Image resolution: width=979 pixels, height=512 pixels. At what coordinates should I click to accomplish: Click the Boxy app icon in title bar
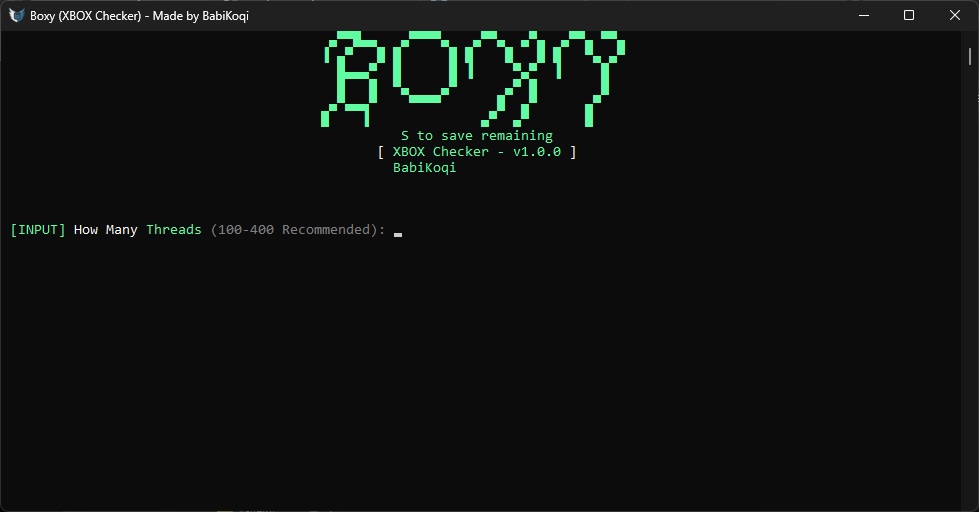click(16, 16)
